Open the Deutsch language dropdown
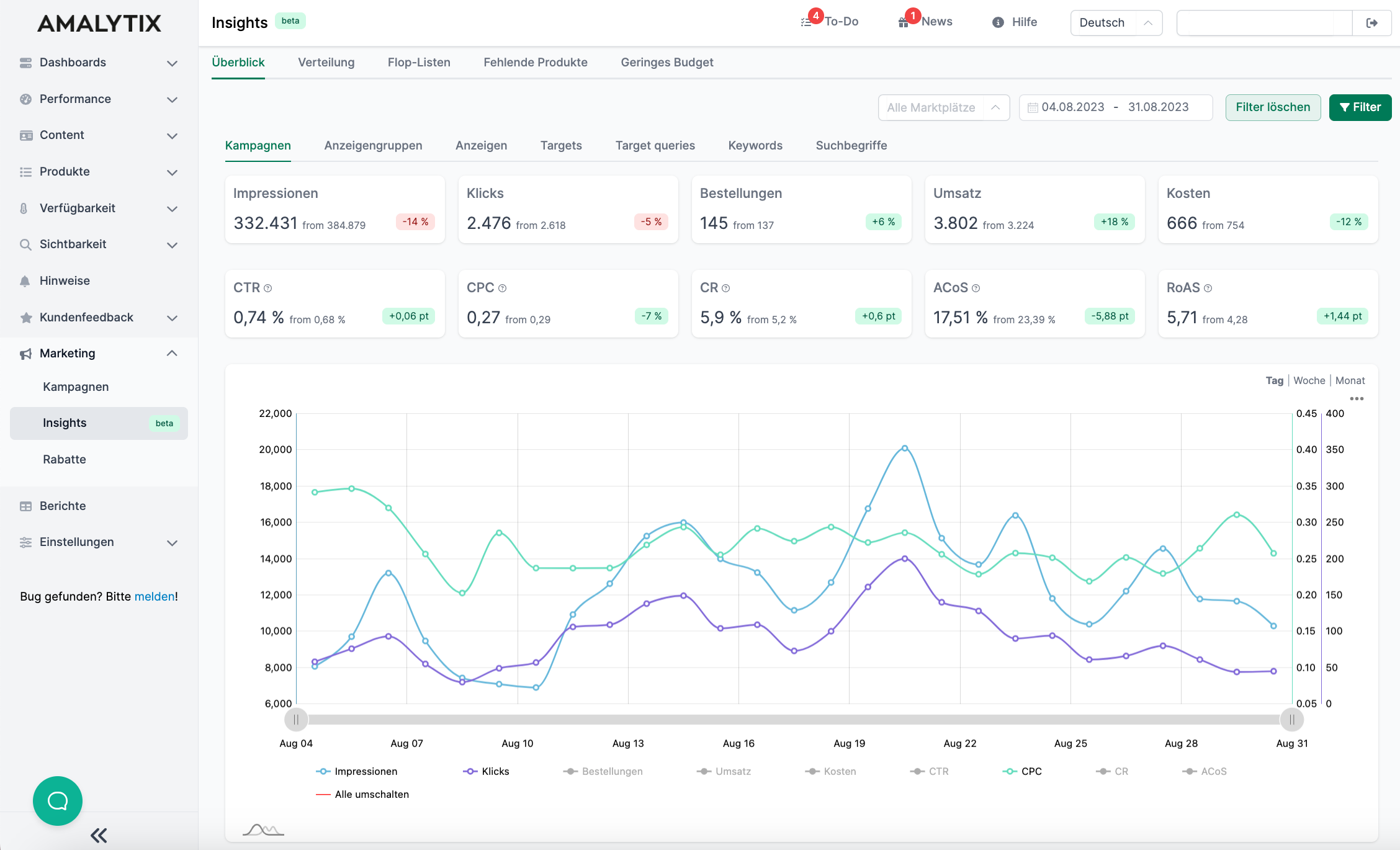Viewport: 1400px width, 850px height. tap(1116, 23)
